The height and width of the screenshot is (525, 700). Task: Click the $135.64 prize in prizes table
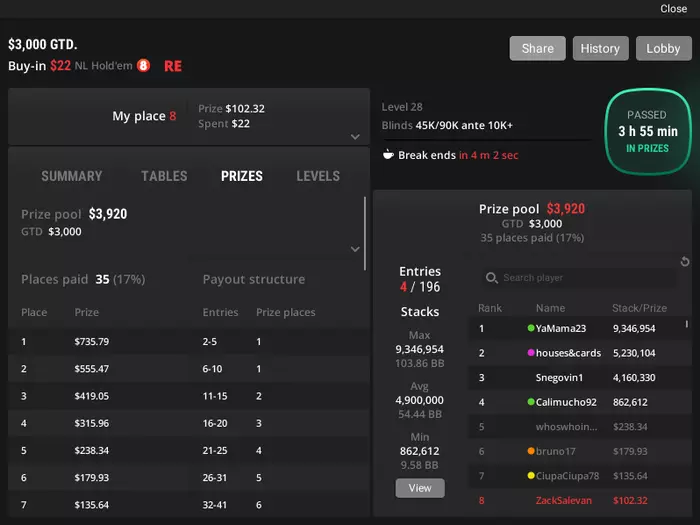pos(92,505)
